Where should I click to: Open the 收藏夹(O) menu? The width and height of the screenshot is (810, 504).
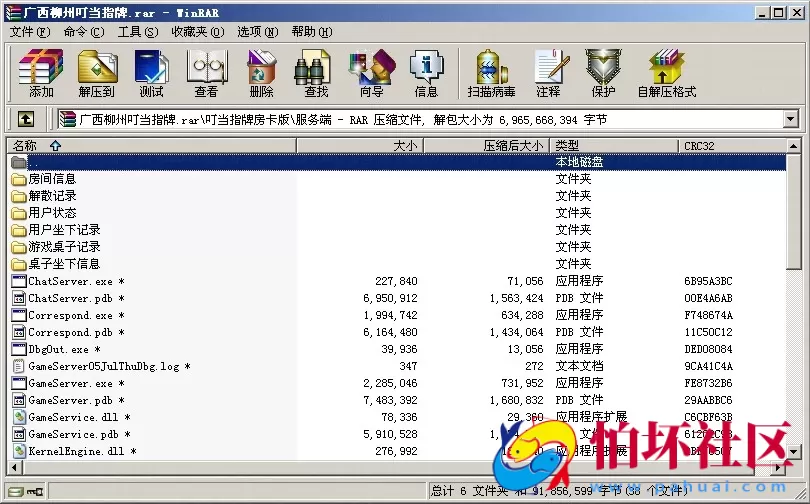point(198,32)
